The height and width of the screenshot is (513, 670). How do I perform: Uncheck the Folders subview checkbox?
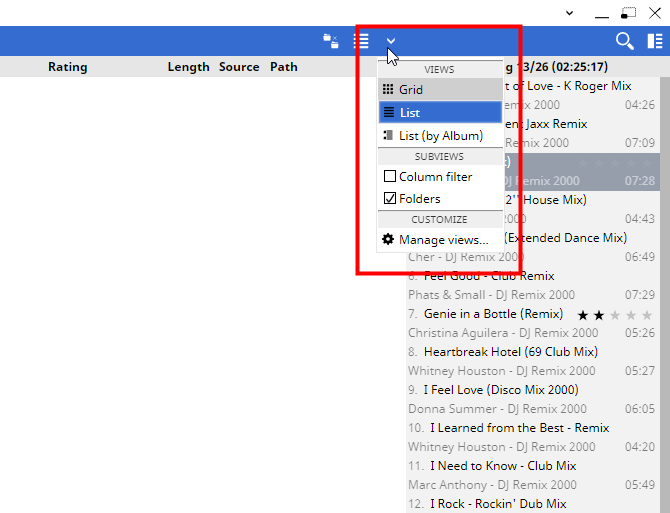click(390, 199)
